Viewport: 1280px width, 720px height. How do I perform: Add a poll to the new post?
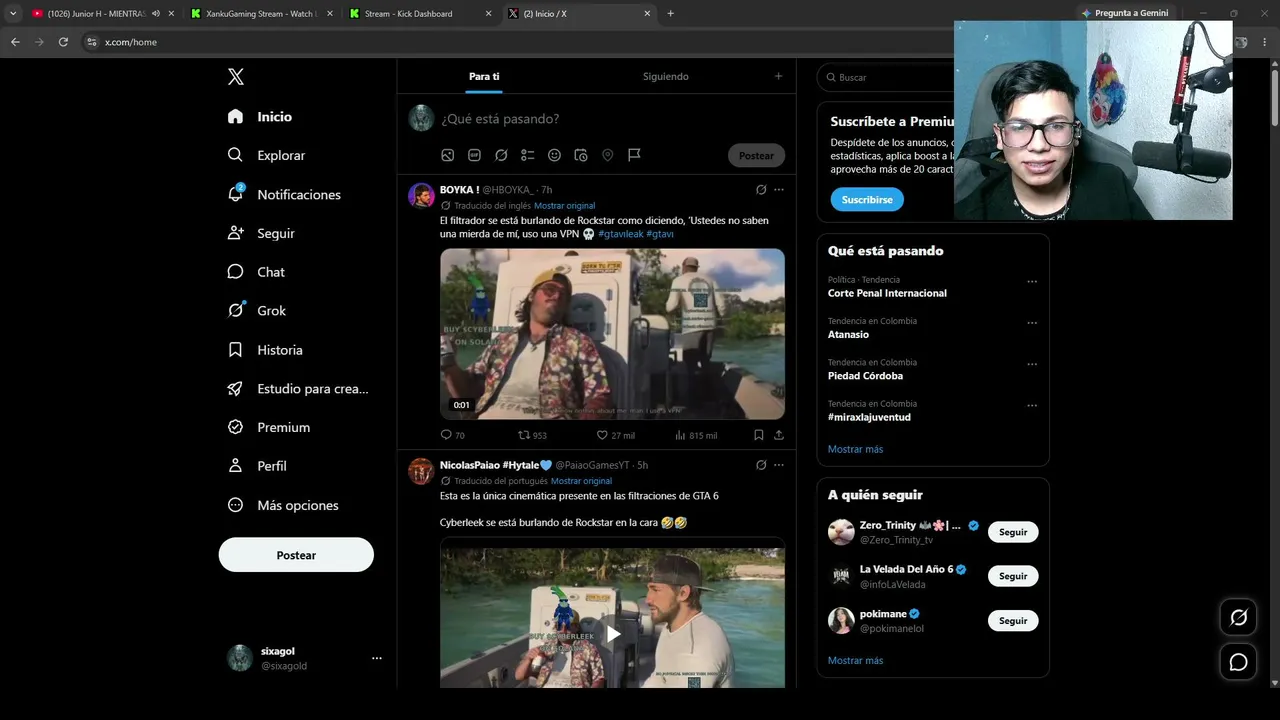(528, 155)
